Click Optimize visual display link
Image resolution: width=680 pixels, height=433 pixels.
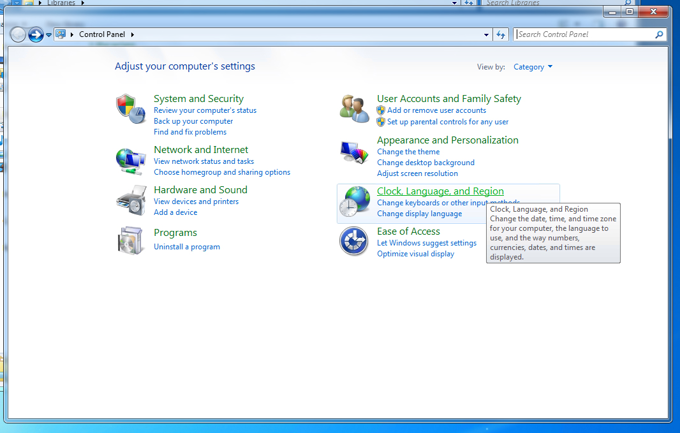(415, 254)
